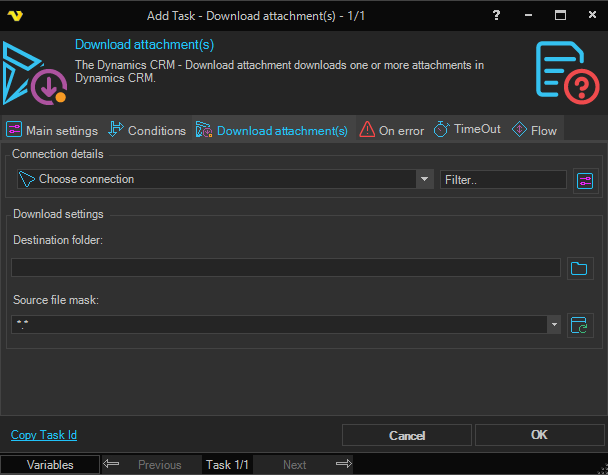Switch to the Main settings tab
Viewport: 608px width, 475px height.
click(x=52, y=130)
